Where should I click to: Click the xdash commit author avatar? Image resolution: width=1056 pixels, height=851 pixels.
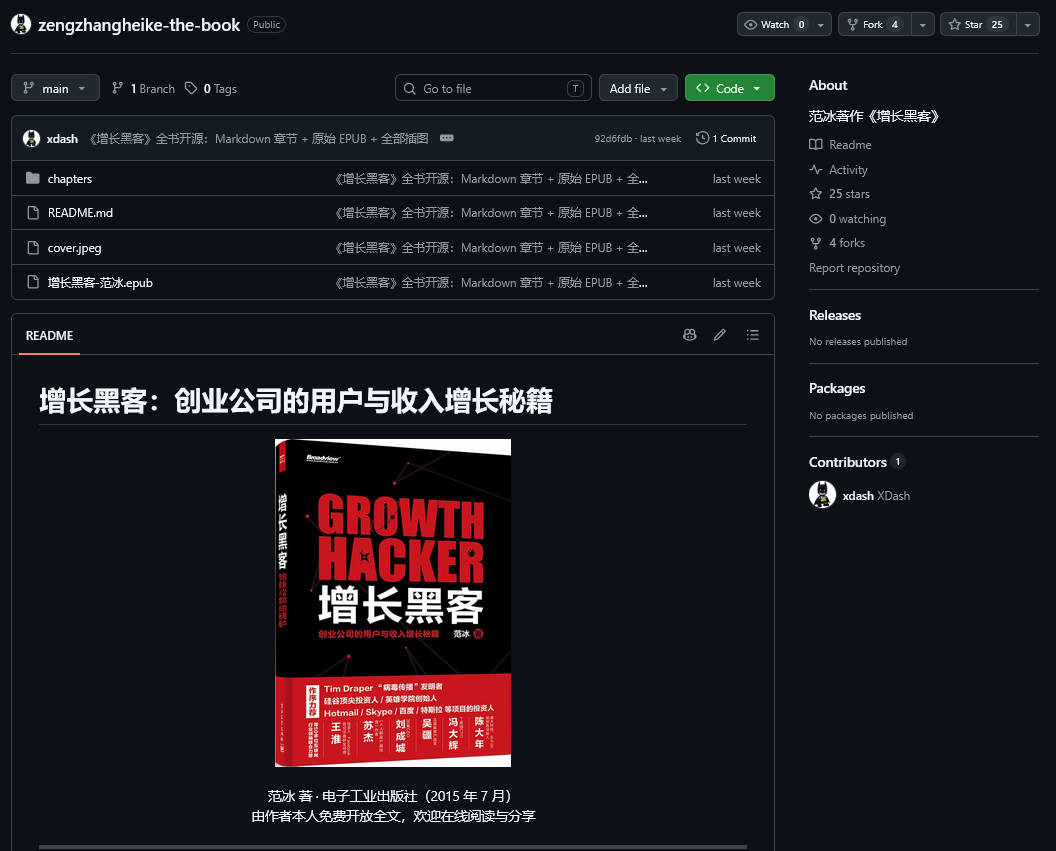(32, 138)
